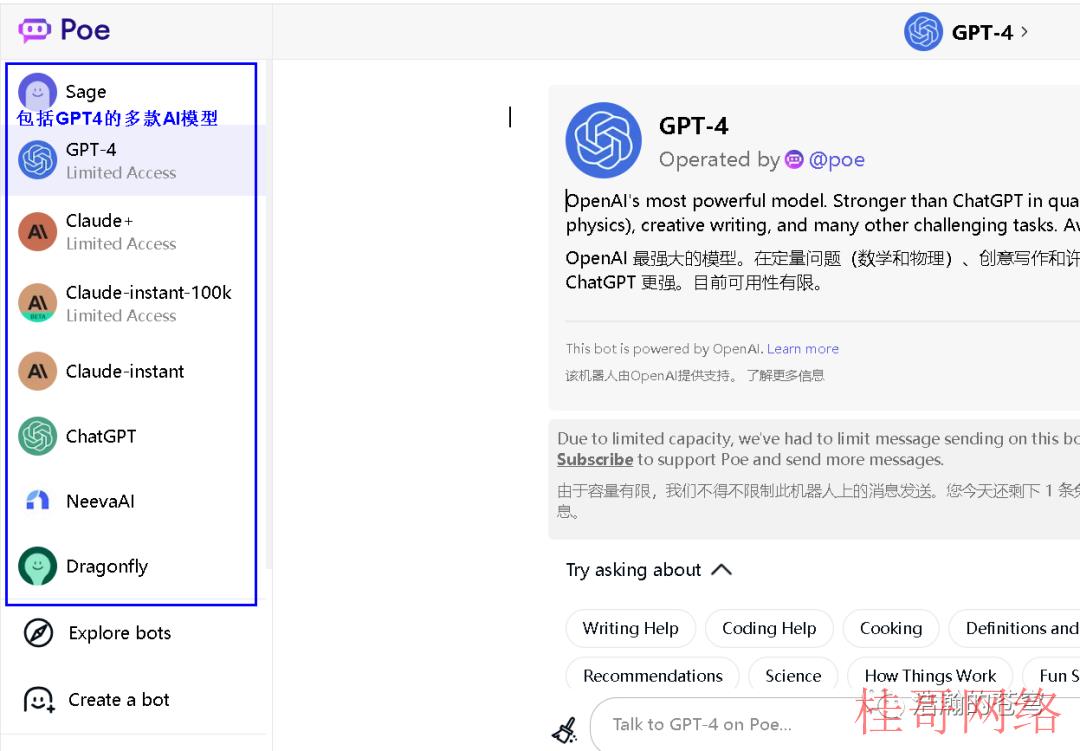This screenshot has height=751, width=1080.
Task: Open ChatGPT chat in sidebar
Action: click(131, 436)
